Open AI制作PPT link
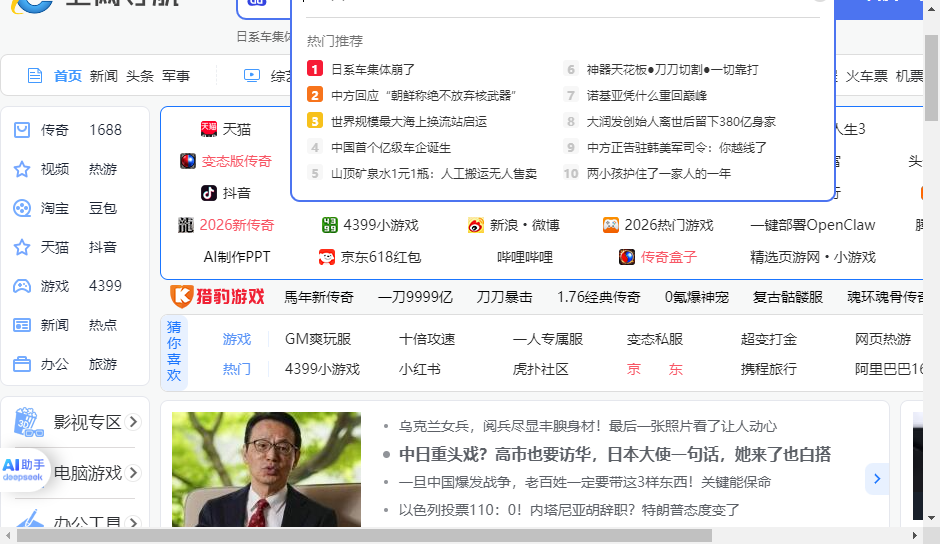This screenshot has width=940, height=544. (x=237, y=257)
